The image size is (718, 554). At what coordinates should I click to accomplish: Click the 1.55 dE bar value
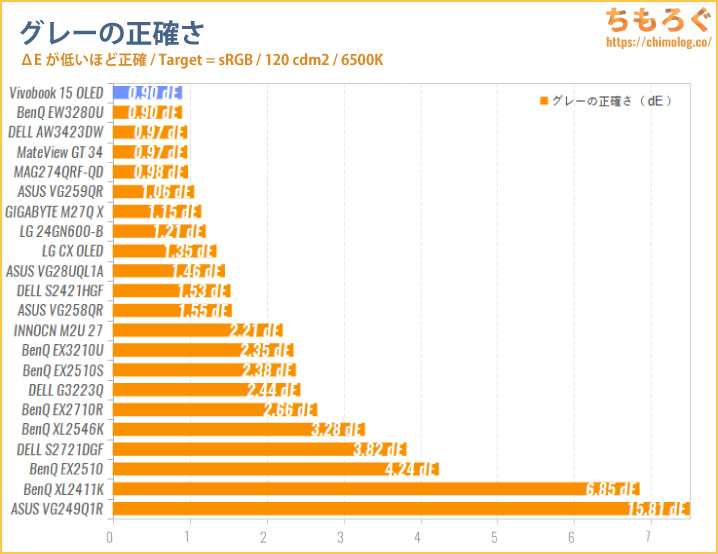click(x=205, y=310)
